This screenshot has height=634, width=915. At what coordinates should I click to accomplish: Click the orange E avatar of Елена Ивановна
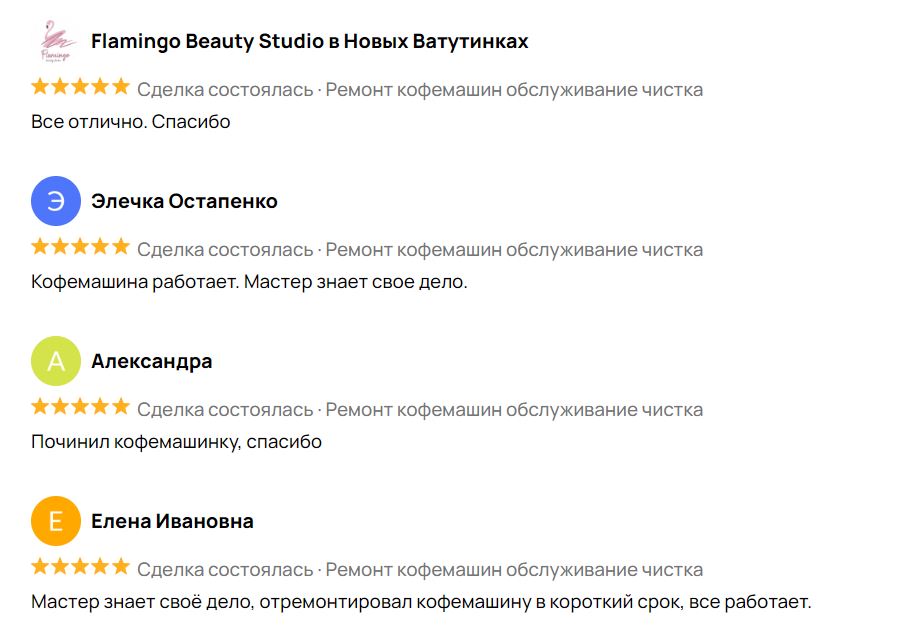tap(56, 521)
